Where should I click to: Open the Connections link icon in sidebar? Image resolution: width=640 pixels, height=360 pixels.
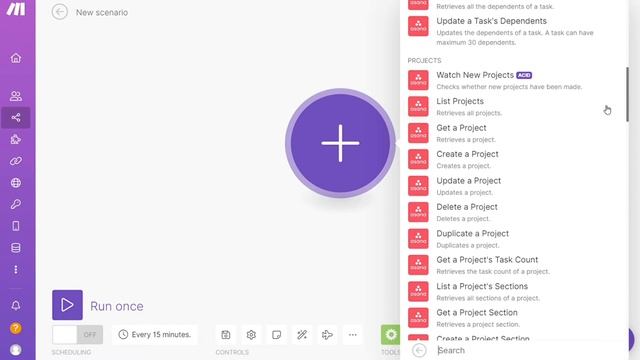point(16,161)
